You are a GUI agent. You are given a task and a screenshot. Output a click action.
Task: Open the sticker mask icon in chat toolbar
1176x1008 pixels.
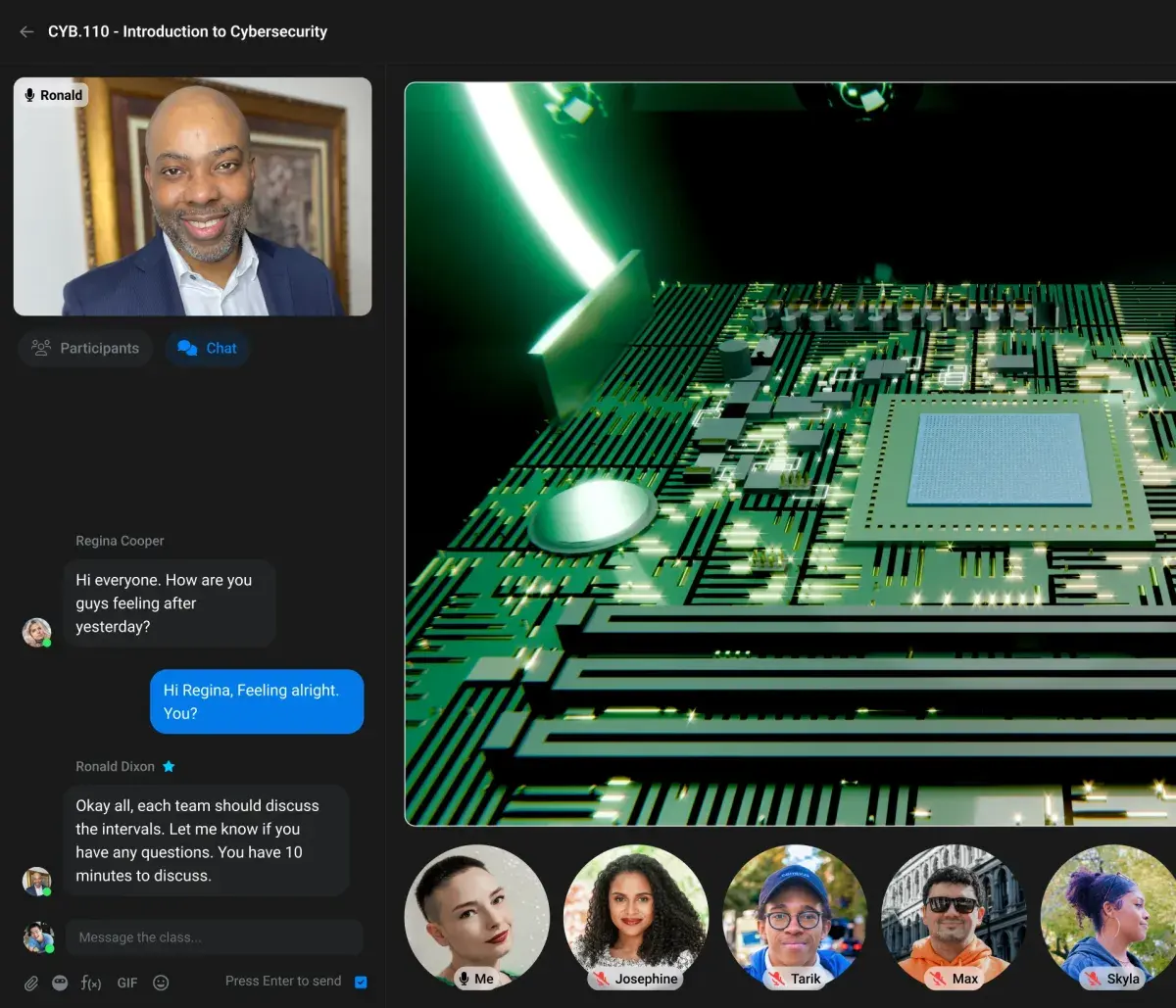click(60, 983)
